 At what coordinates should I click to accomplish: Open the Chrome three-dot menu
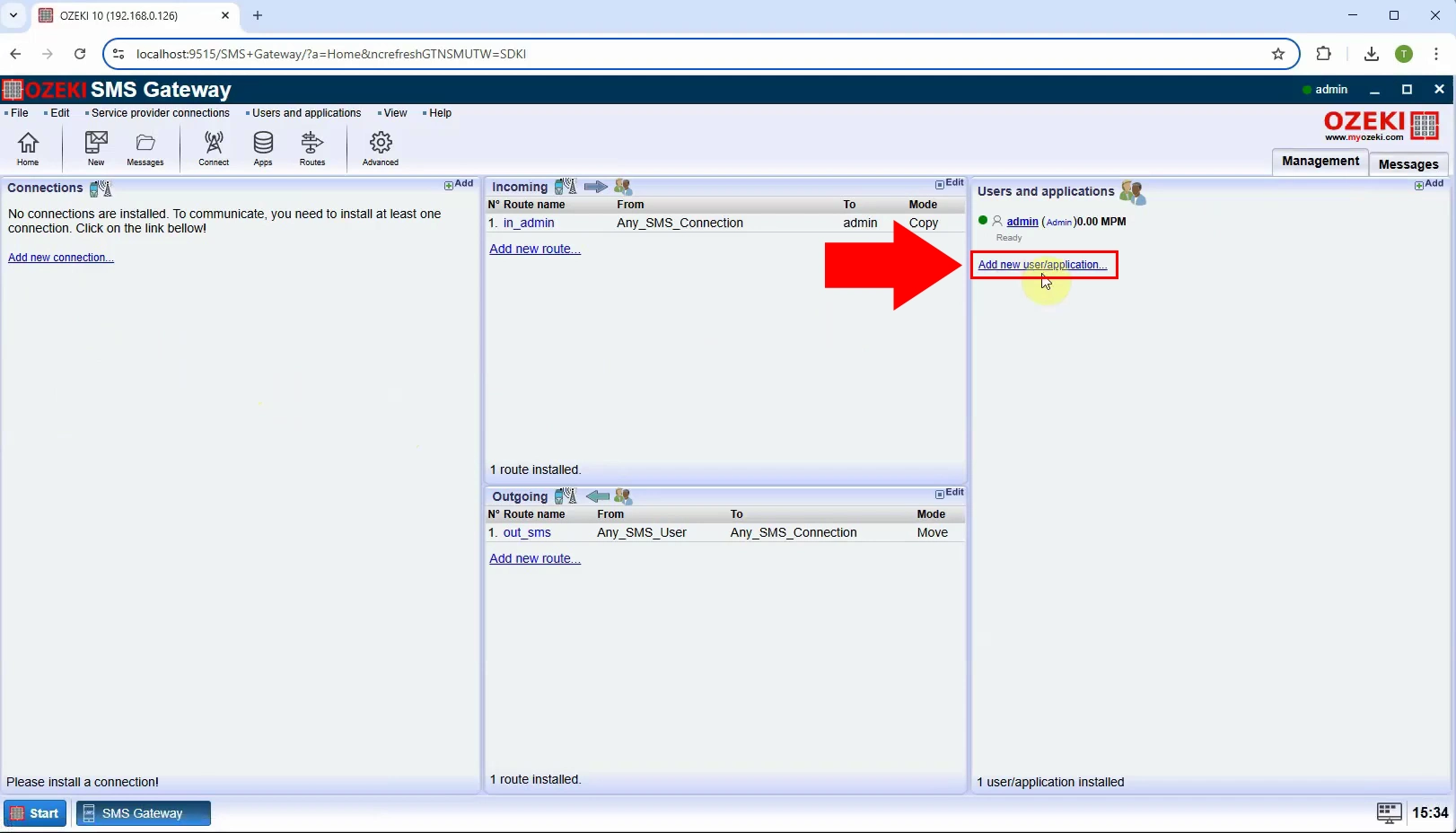pyautogui.click(x=1436, y=54)
